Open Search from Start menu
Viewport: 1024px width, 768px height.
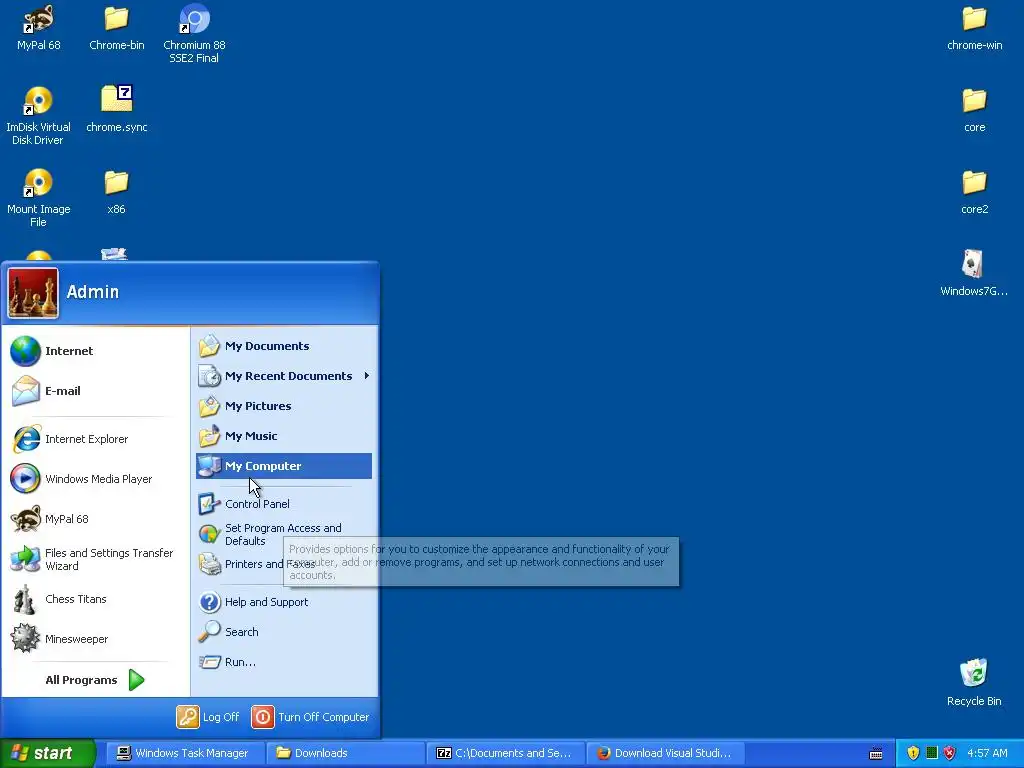click(x=284, y=632)
